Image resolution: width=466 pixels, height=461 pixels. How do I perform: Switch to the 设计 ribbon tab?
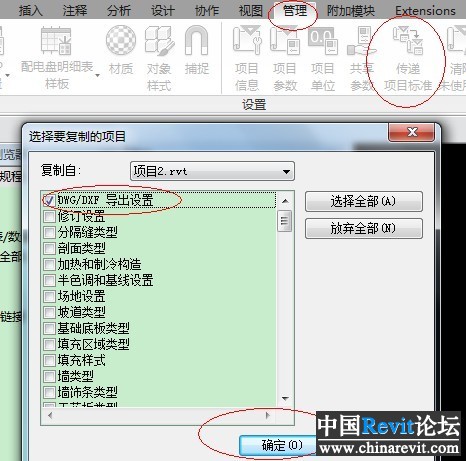click(x=163, y=11)
